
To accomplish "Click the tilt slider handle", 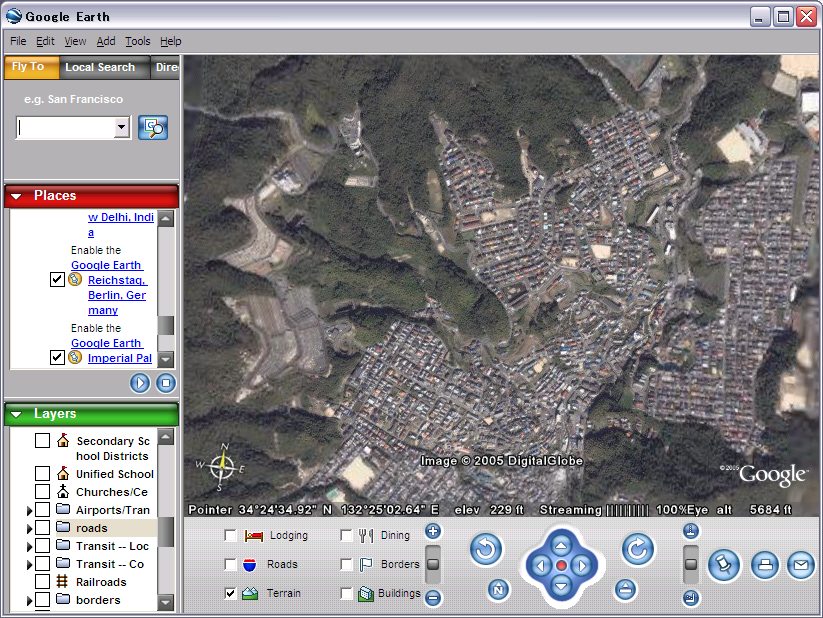I will pyautogui.click(x=690, y=565).
